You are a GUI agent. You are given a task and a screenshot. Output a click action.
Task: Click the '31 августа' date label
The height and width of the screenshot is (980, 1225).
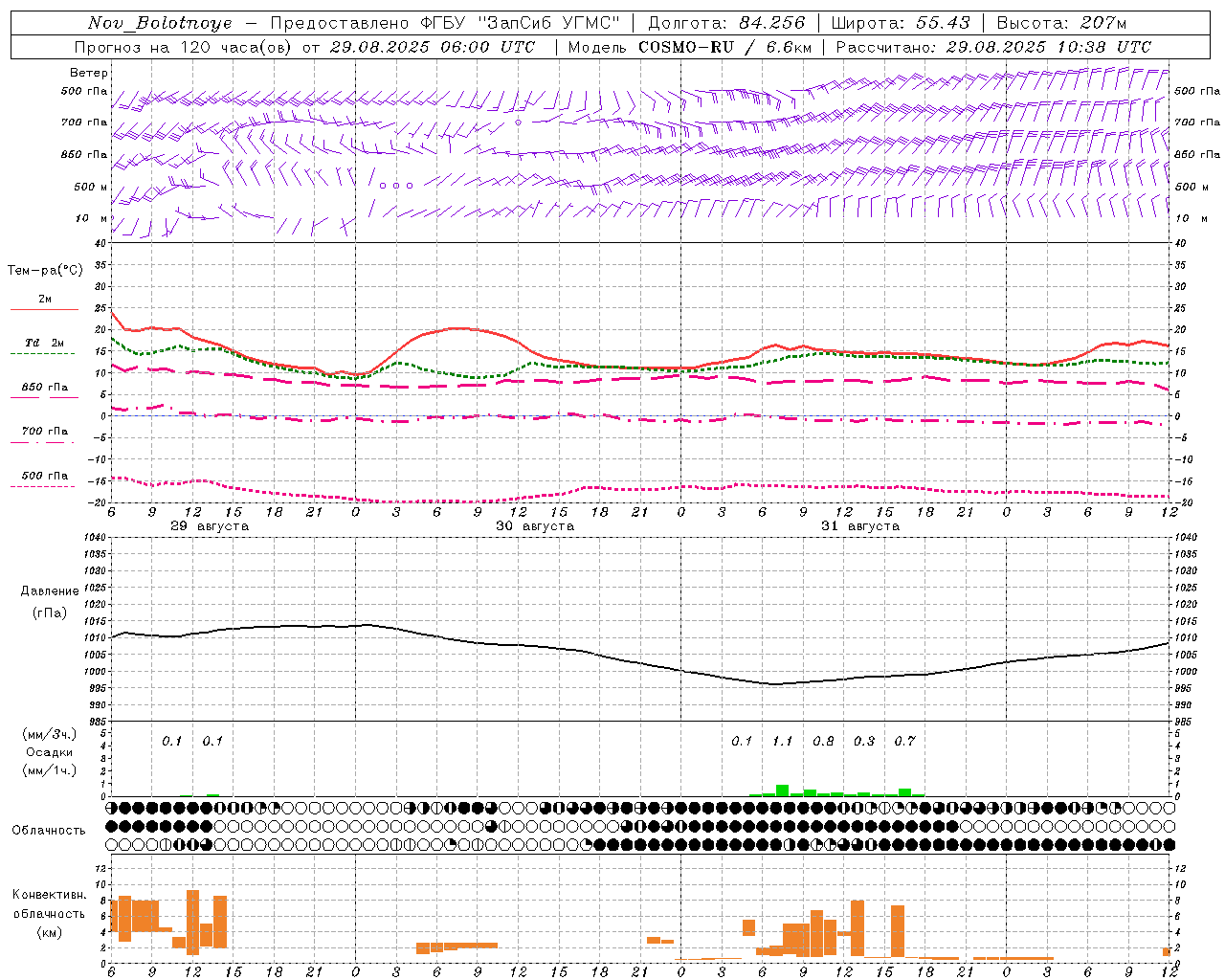pos(860,526)
